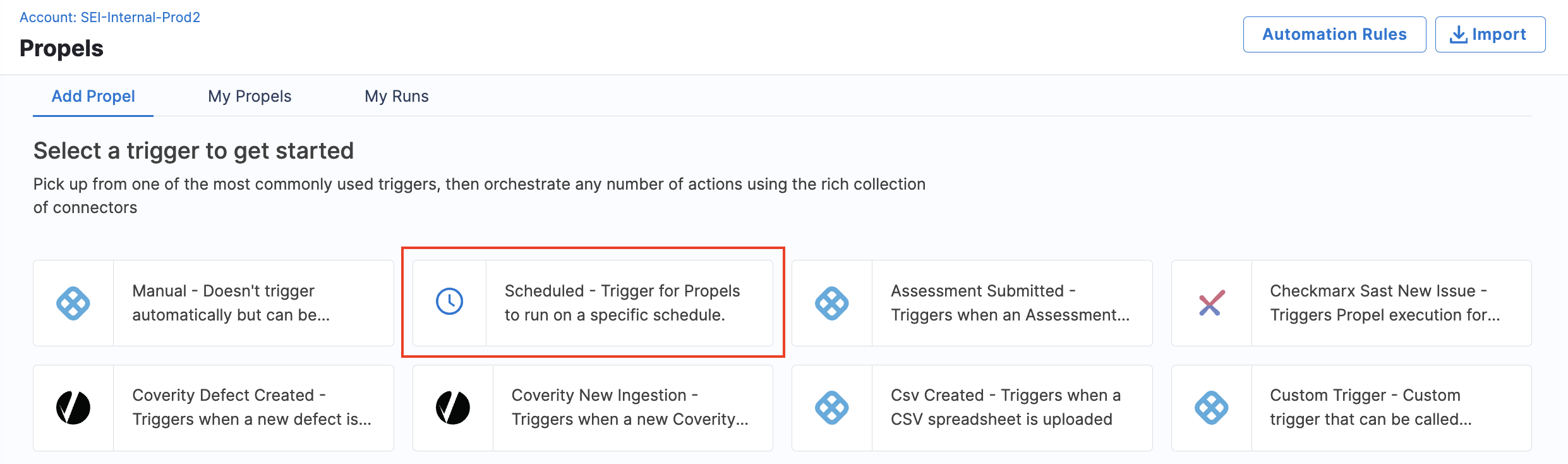Open the My Runs tab

click(397, 96)
